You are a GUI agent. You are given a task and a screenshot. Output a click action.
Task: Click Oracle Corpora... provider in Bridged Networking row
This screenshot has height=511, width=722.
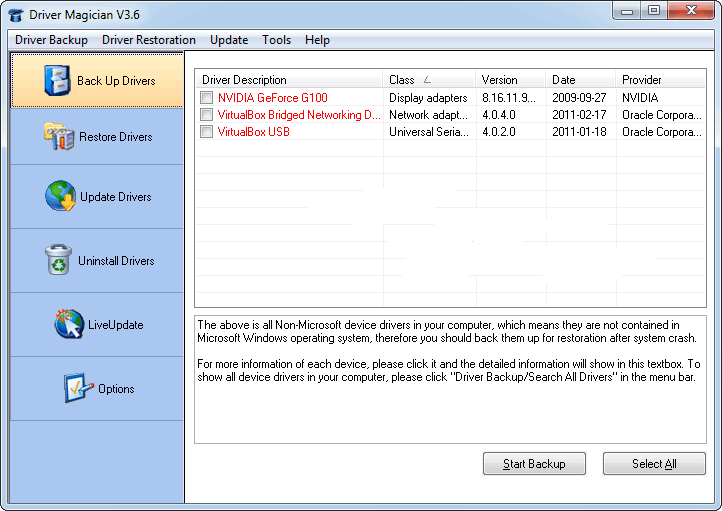662,115
